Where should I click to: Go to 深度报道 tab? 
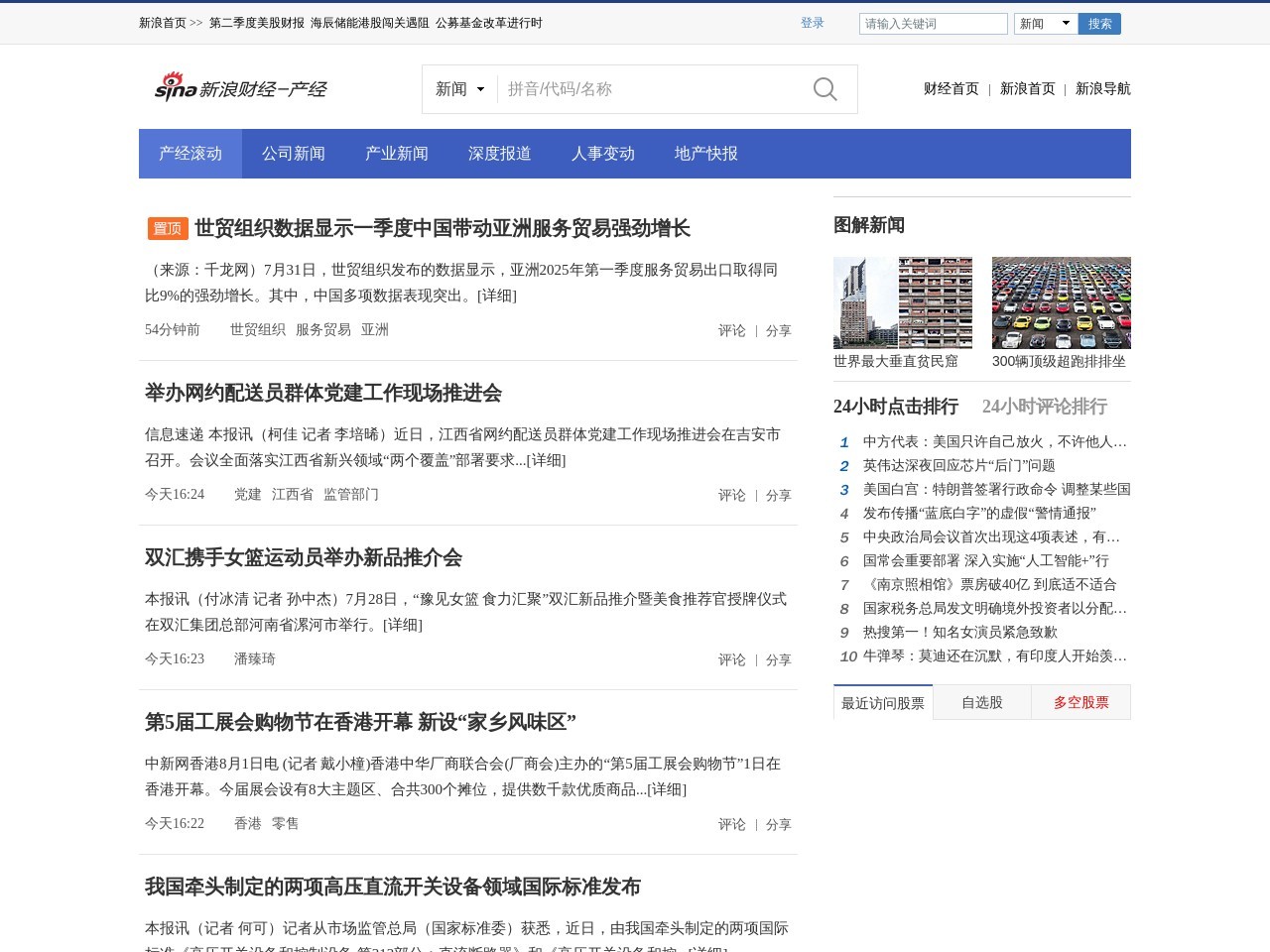pyautogui.click(x=500, y=154)
